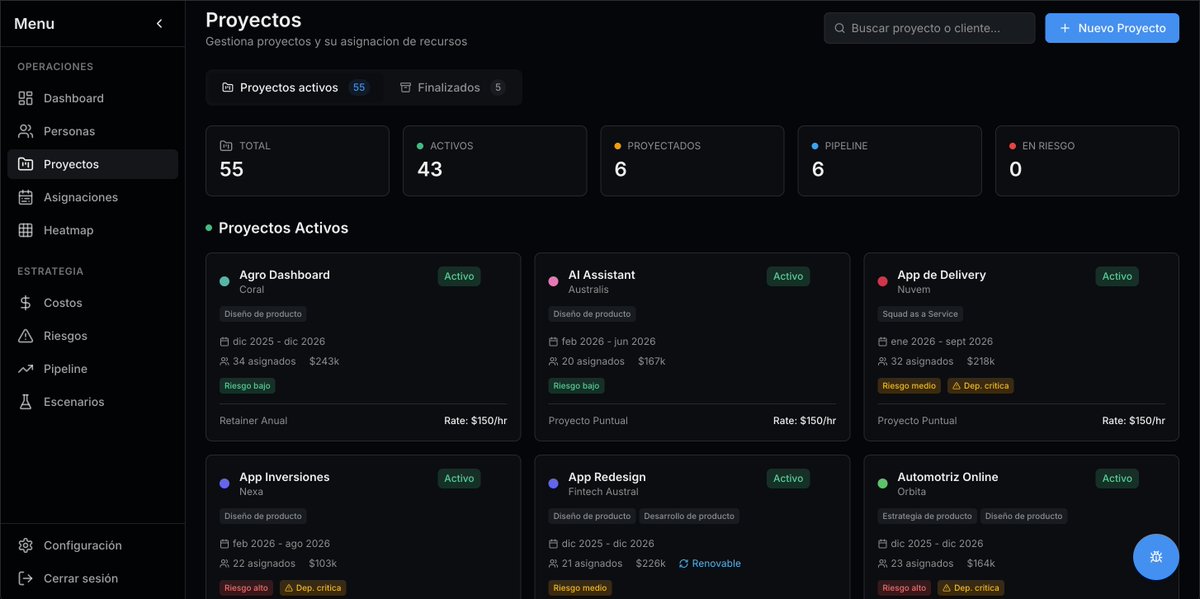
Task: Click the Asignaciones calendar icon in sidebar
Action: (26, 197)
